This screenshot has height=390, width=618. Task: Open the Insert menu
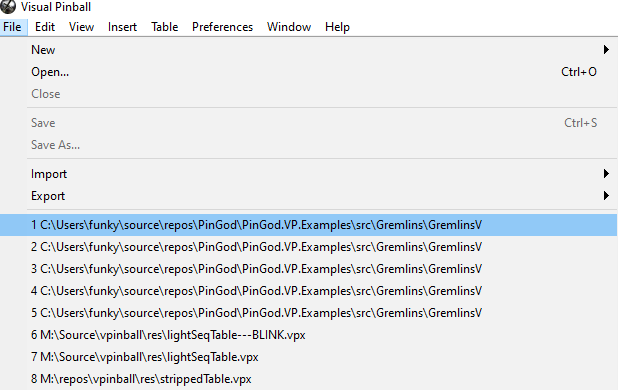[122, 27]
